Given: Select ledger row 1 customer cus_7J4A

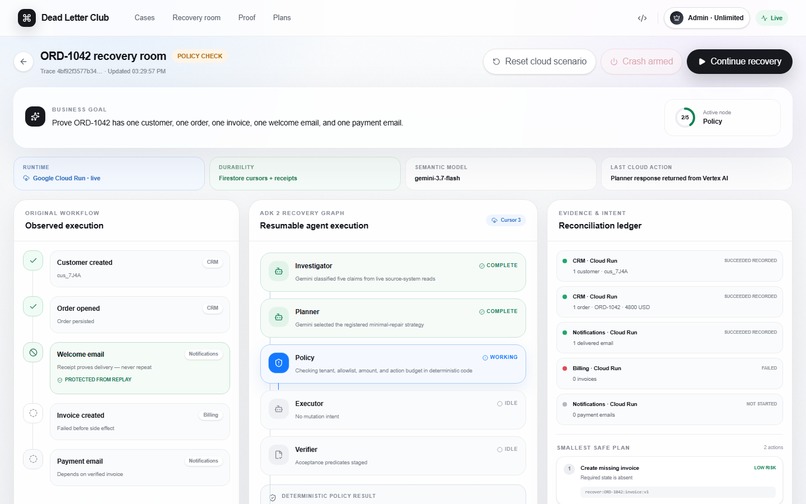Looking at the screenshot, I should (x=669, y=266).
